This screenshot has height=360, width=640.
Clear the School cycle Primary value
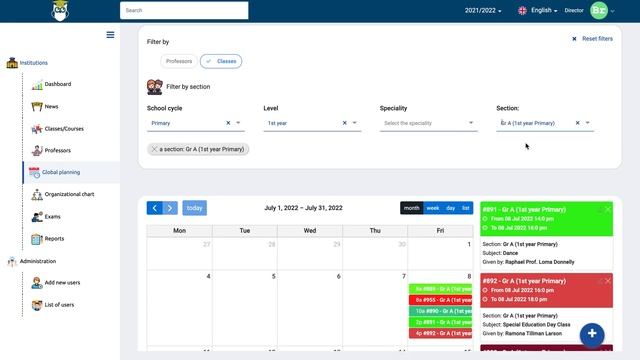(x=228, y=123)
